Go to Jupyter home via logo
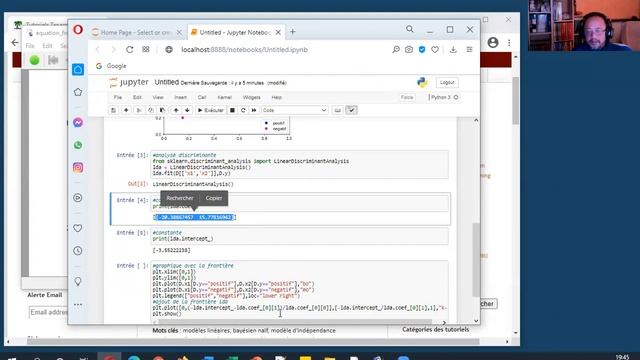Viewport: 640px width, 360px height. (129, 82)
